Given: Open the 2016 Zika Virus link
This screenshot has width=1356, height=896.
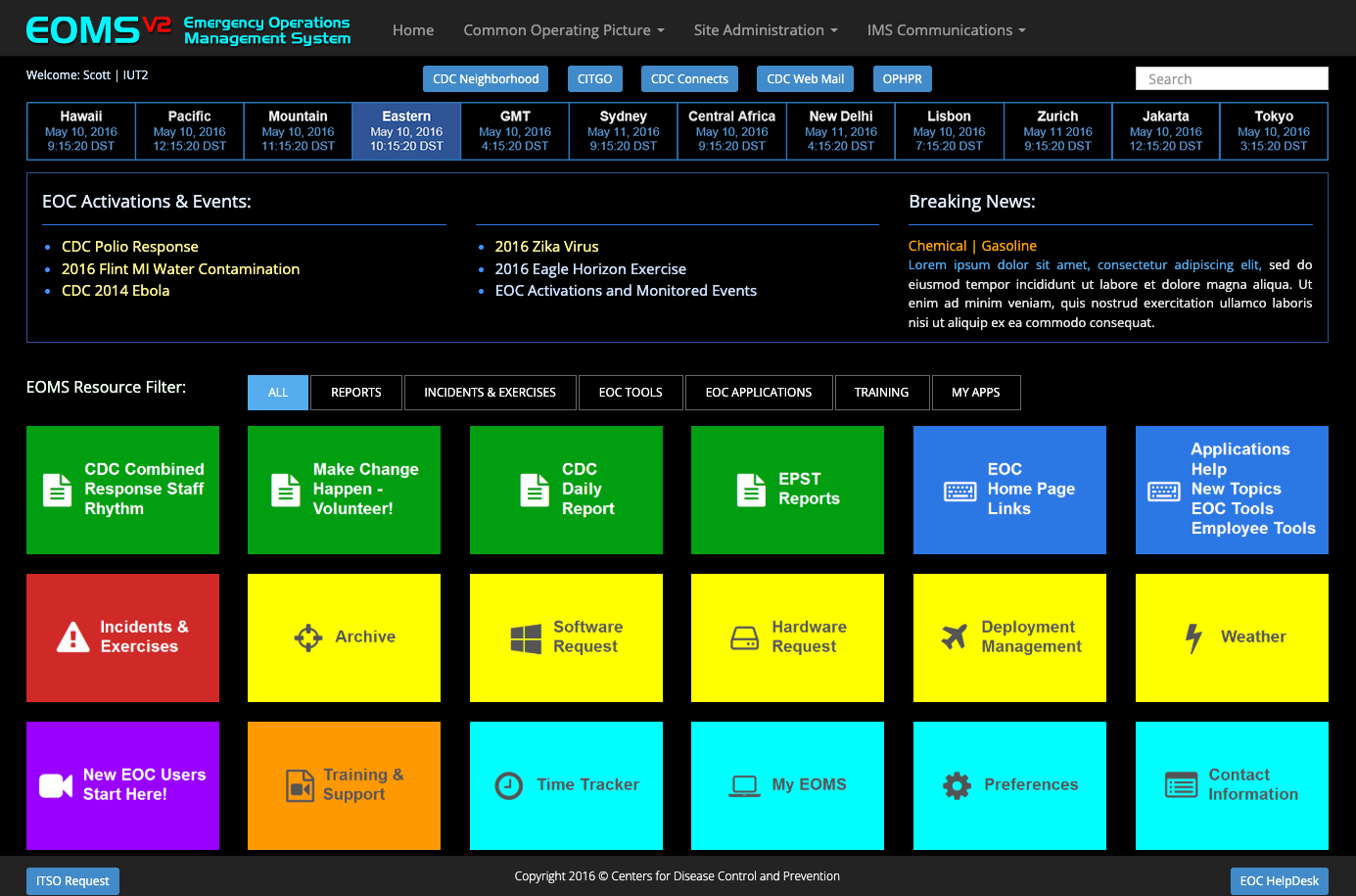Looking at the screenshot, I should click(x=546, y=247).
